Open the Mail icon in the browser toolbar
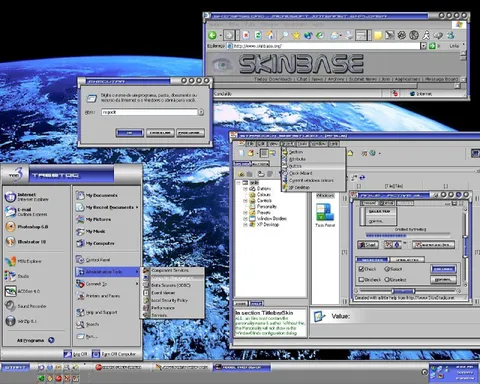The height and width of the screenshot is (384, 480). (335, 35)
